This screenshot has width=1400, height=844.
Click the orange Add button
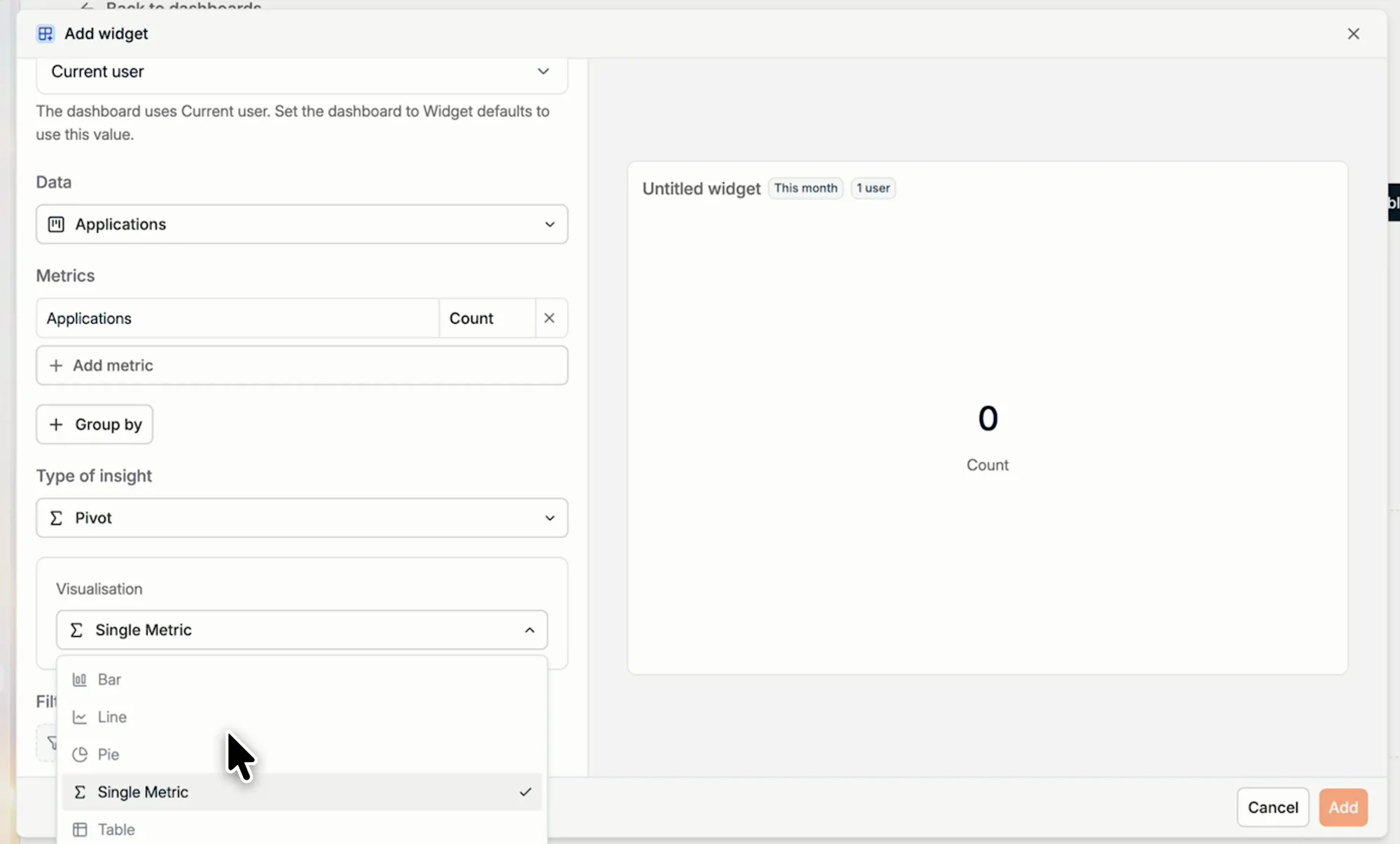point(1343,807)
